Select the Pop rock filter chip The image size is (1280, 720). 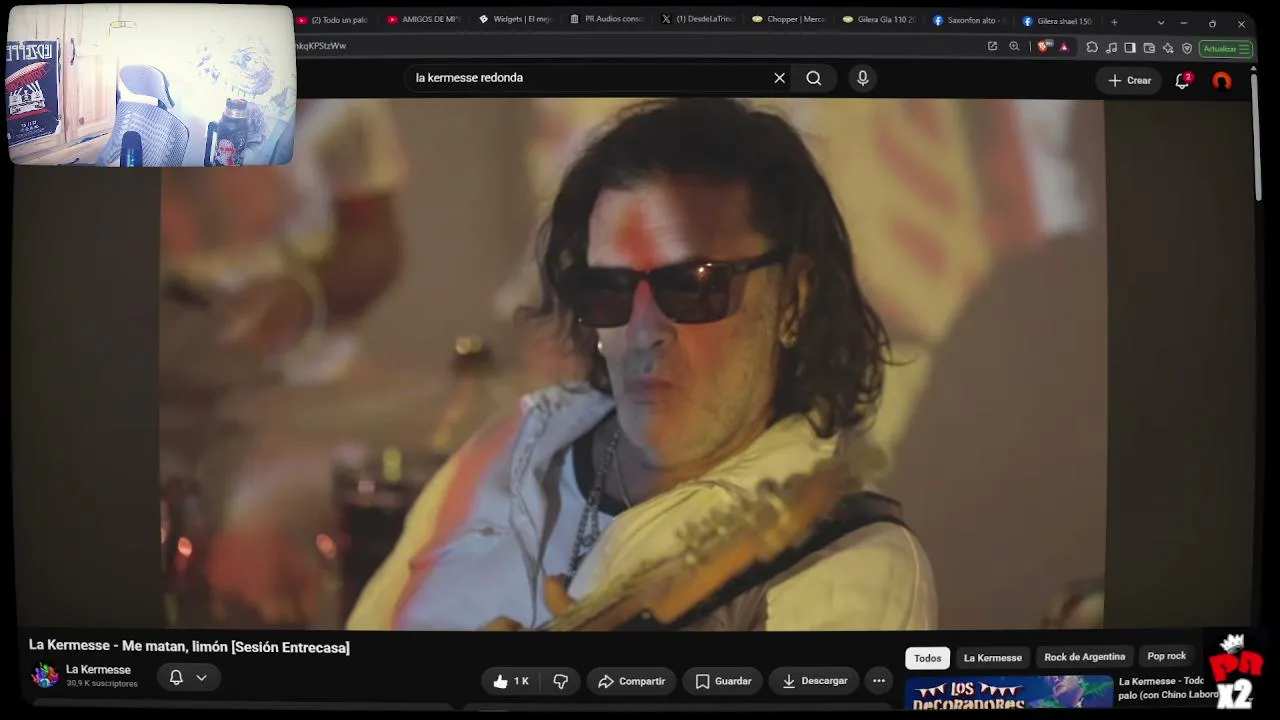[x=1167, y=656]
